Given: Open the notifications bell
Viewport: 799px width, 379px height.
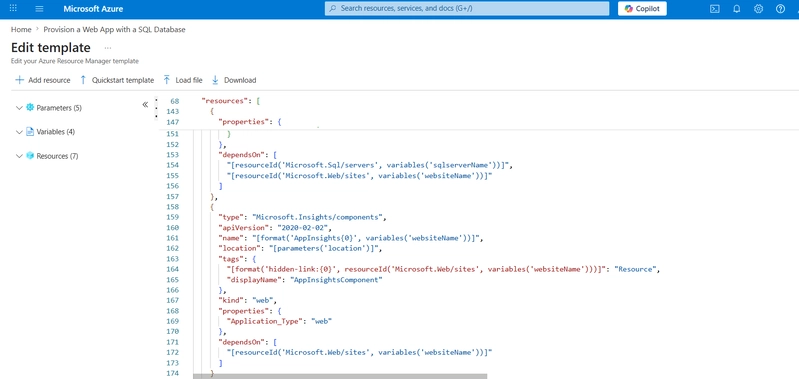Looking at the screenshot, I should click(736, 9).
